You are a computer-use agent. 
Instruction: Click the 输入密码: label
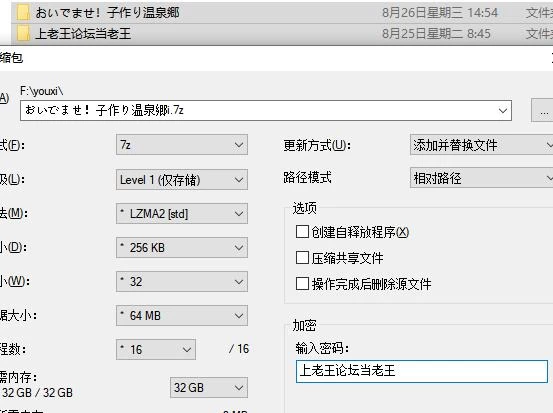pos(322,348)
